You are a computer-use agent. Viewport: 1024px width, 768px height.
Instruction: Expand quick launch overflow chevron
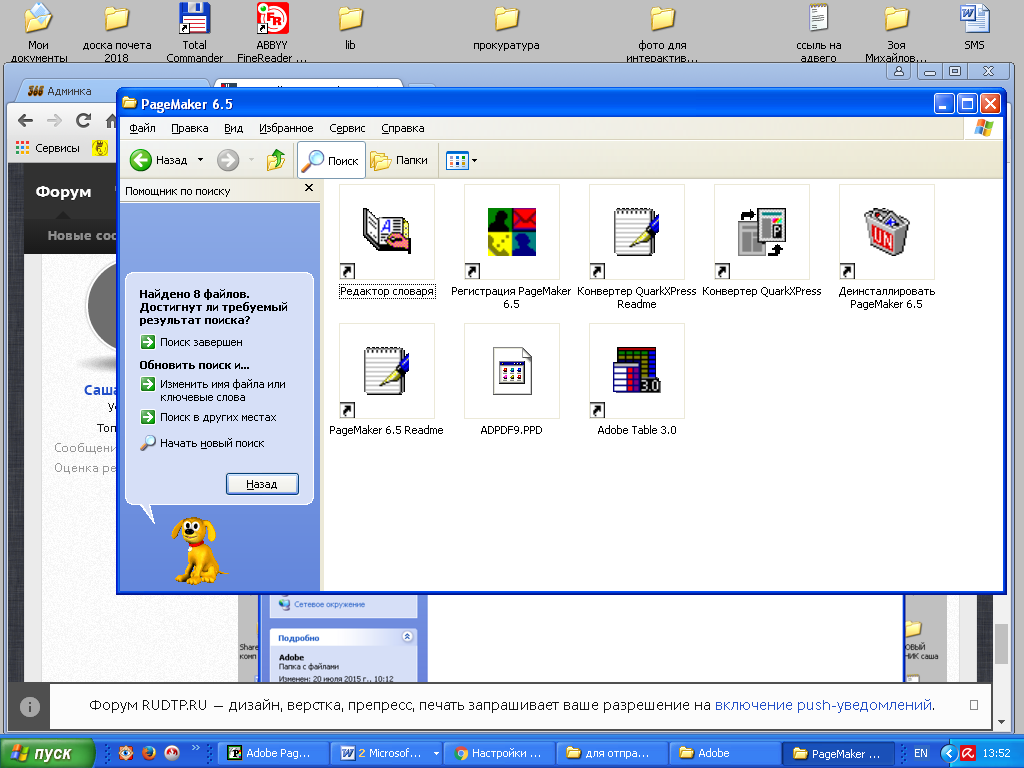pyautogui.click(x=195, y=748)
